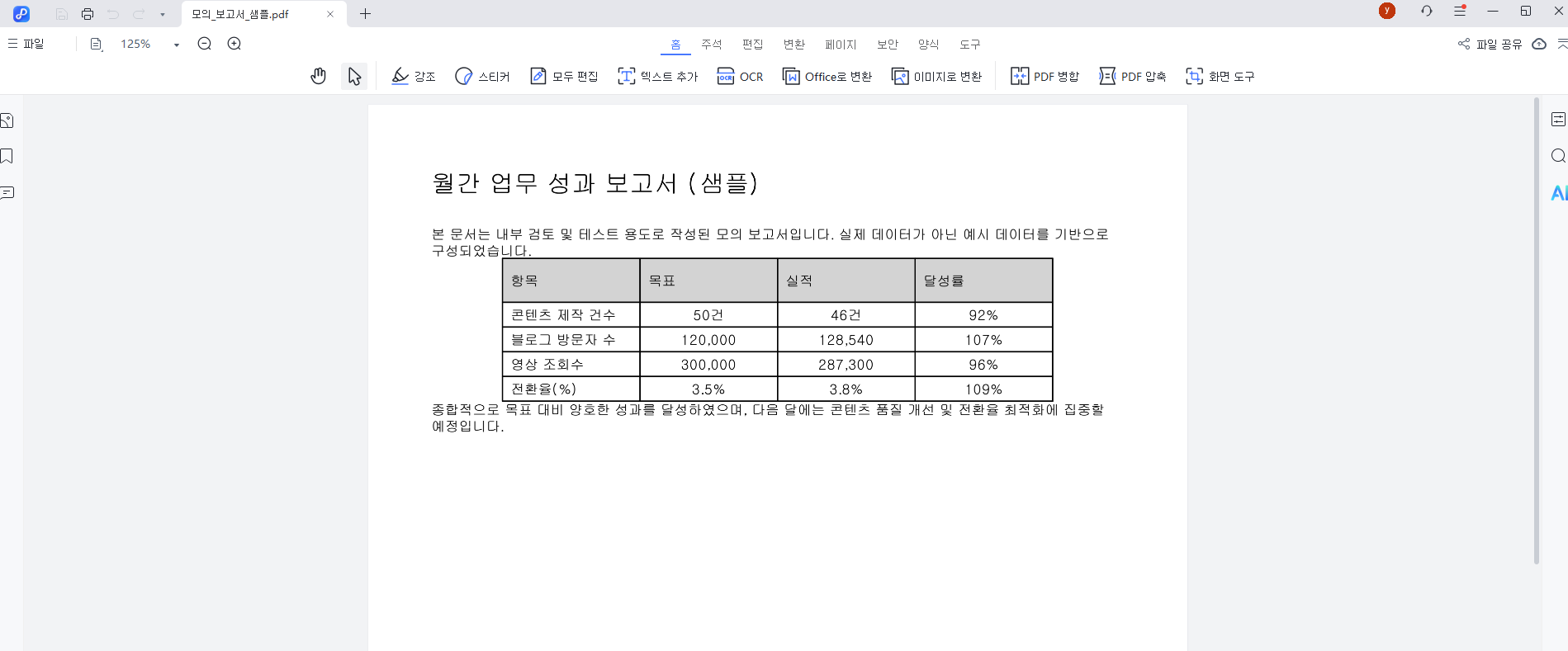This screenshot has width=1568, height=651.
Task: Select the Hand pan tool
Action: tap(319, 77)
